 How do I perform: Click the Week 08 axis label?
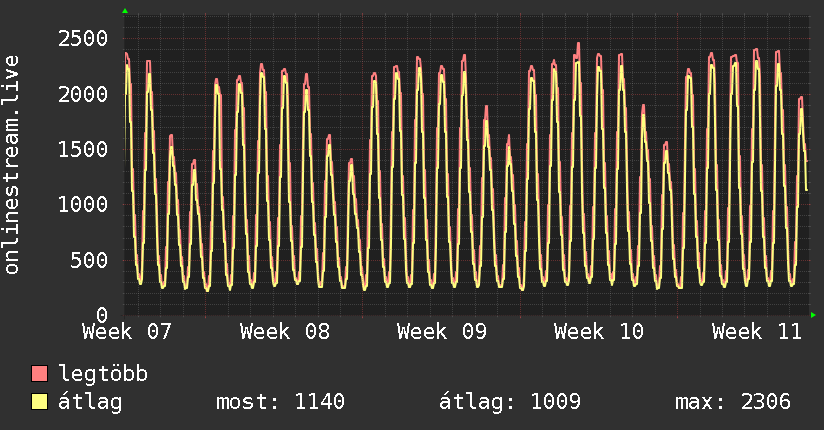coord(284,332)
